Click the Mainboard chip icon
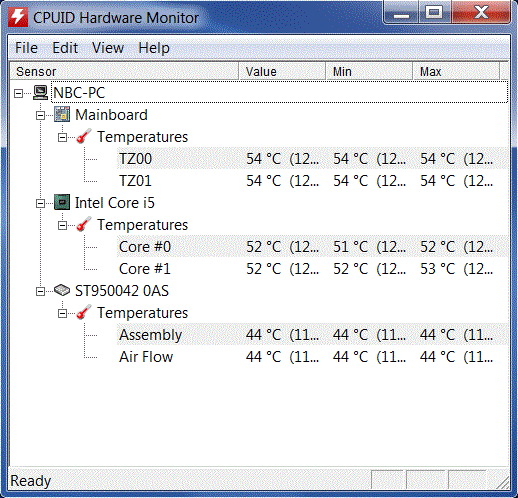Screen dimensions: 518x498 [x=62, y=115]
